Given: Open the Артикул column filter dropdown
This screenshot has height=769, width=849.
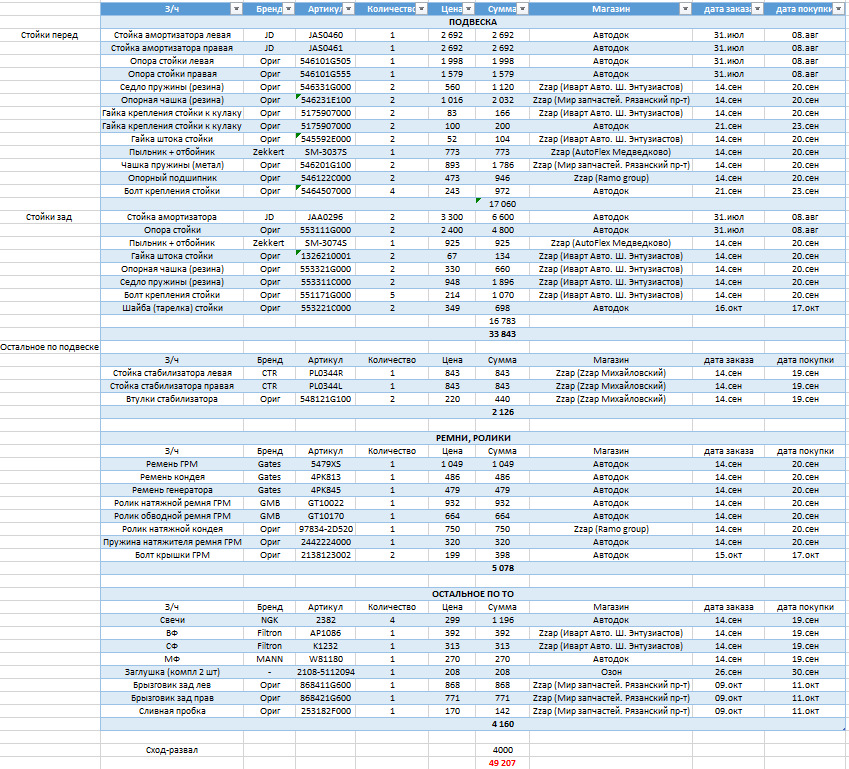Looking at the screenshot, I should coord(349,9).
